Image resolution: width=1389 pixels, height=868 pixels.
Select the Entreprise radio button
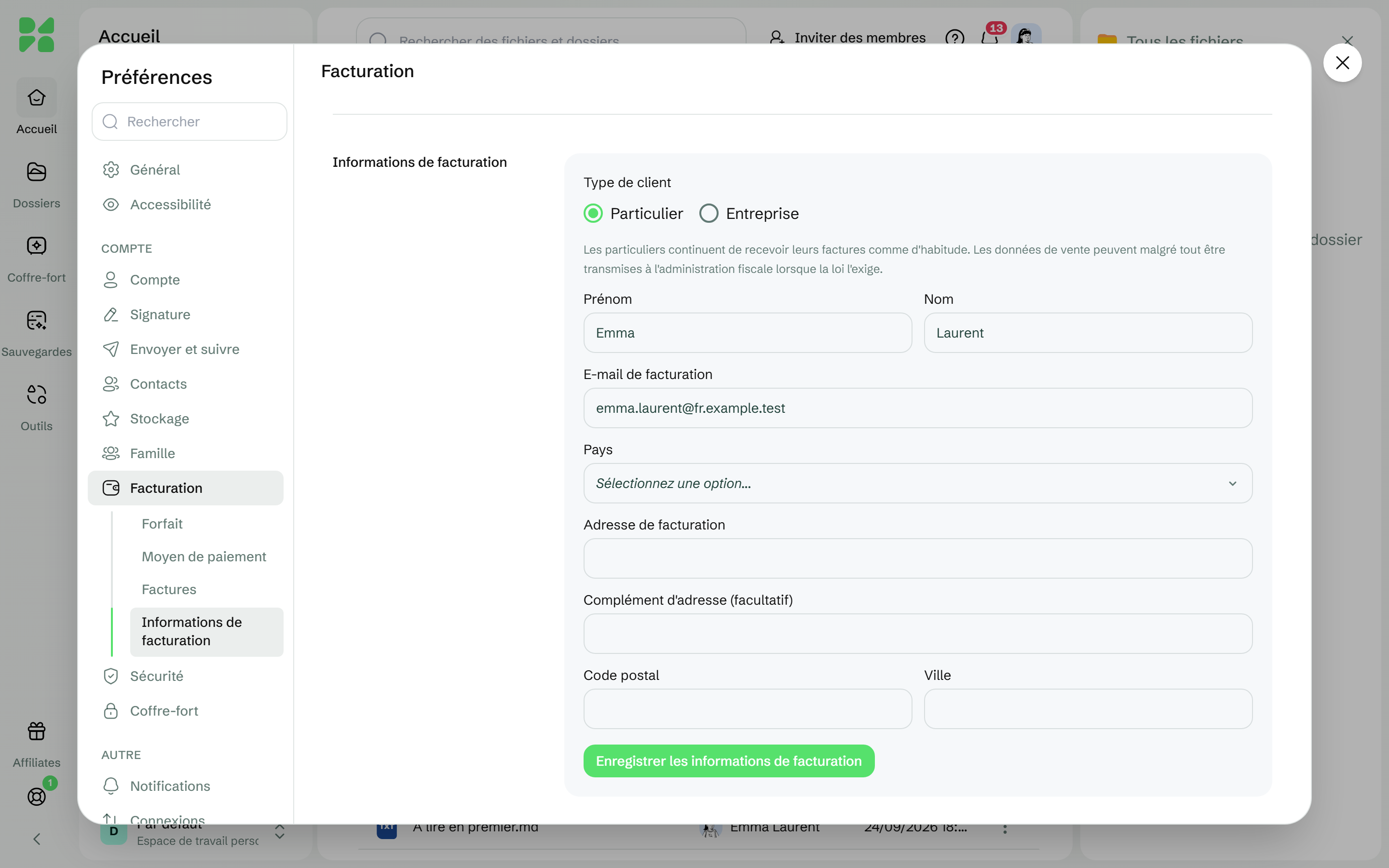pos(708,214)
